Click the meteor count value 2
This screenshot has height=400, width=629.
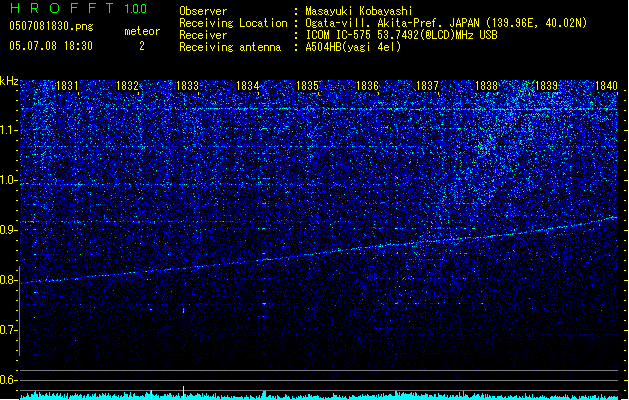(142, 46)
